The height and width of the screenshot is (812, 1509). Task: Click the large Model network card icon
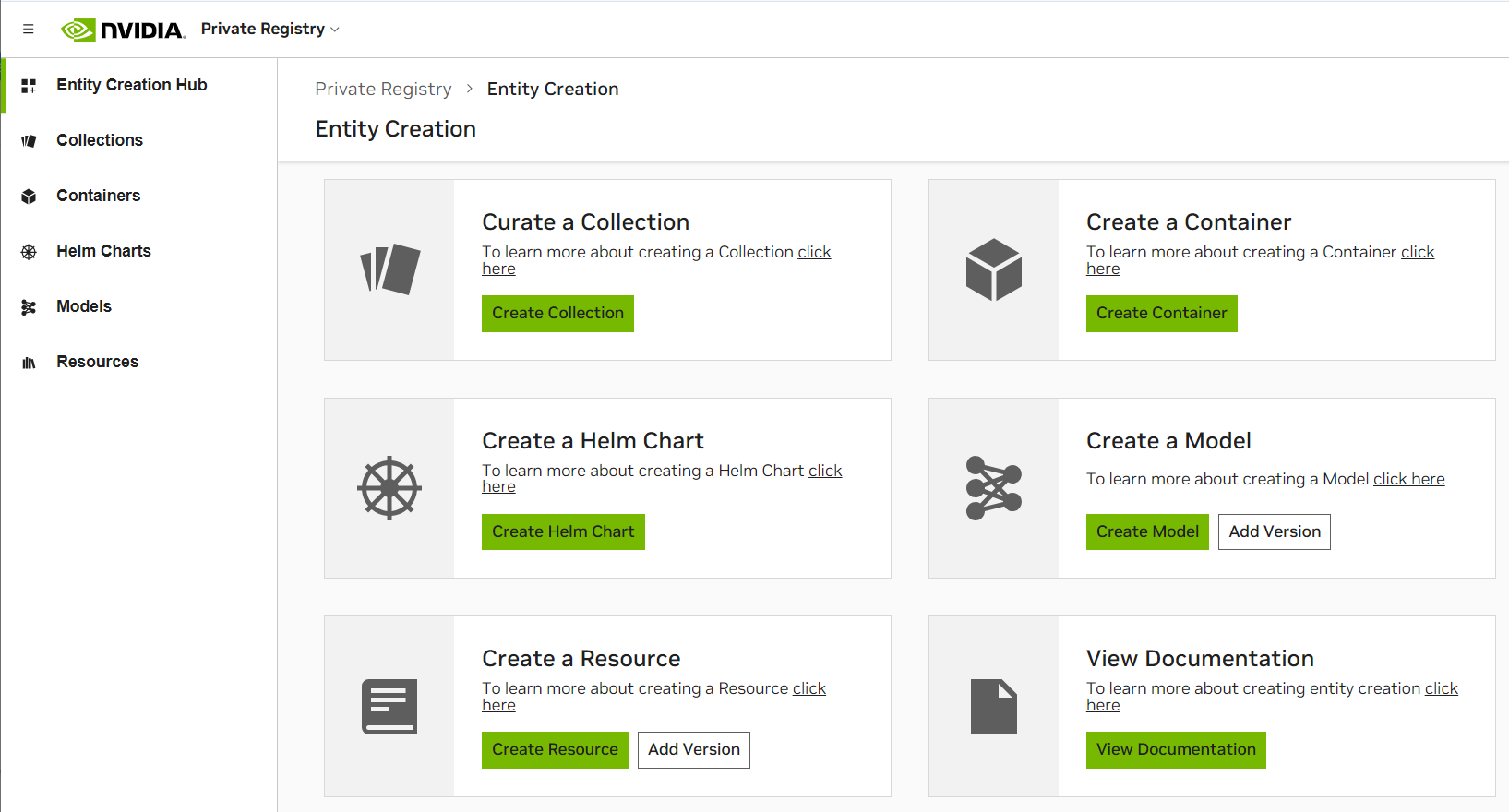pyautogui.click(x=994, y=488)
